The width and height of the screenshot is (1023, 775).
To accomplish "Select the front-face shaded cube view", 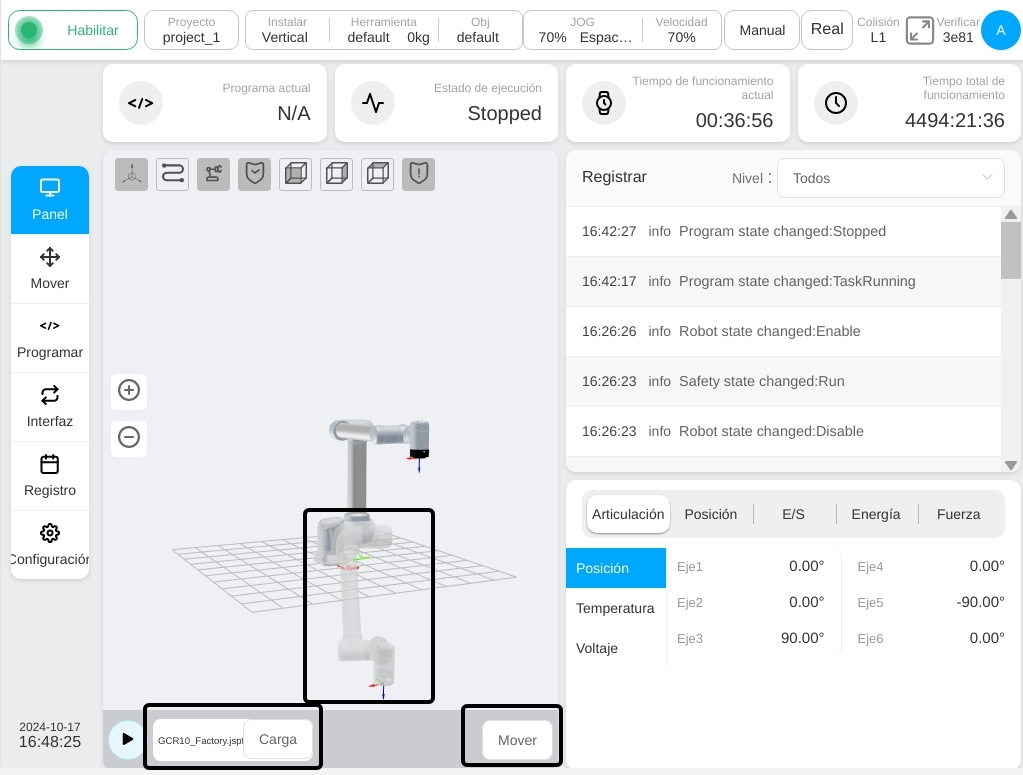I will 296,174.
